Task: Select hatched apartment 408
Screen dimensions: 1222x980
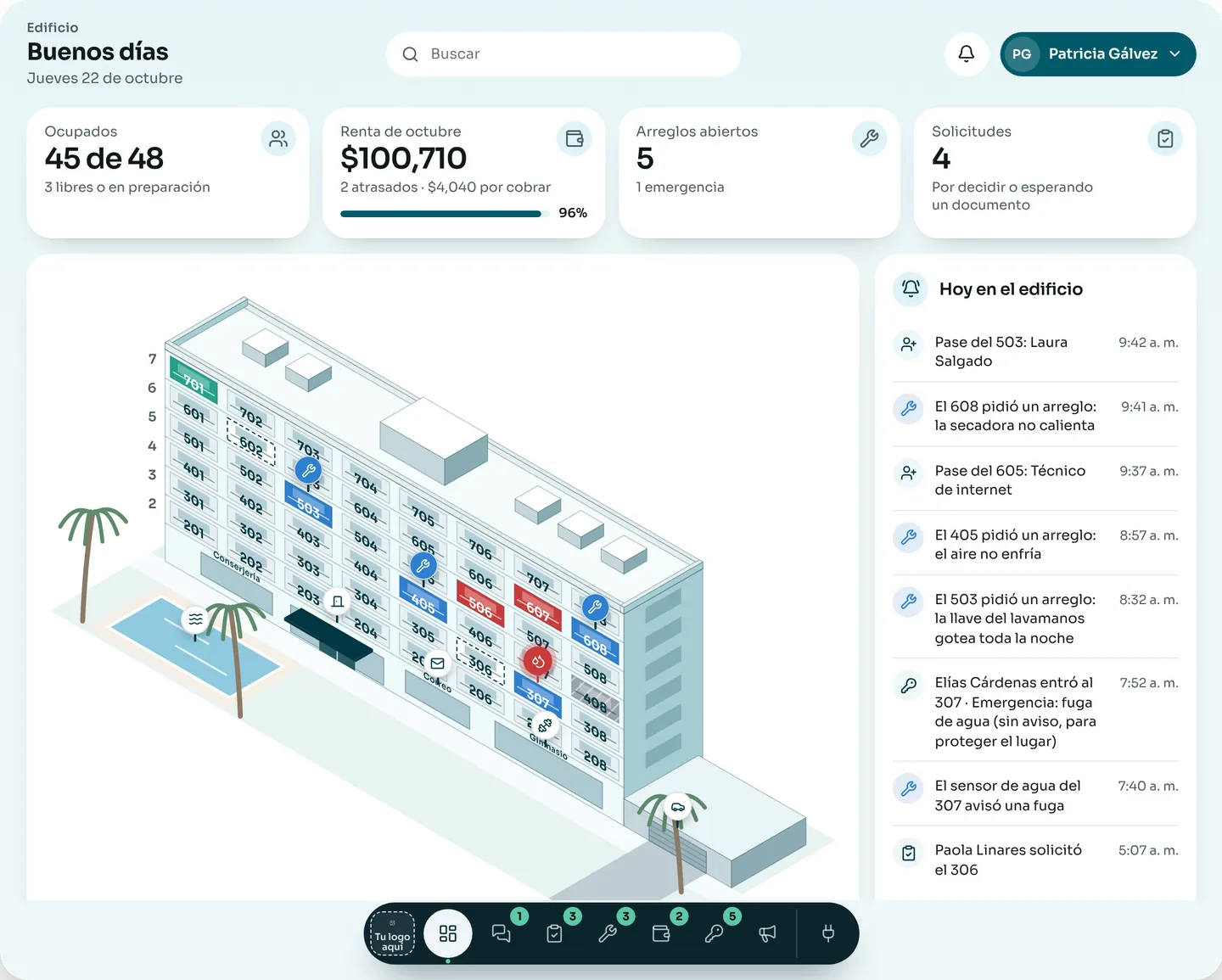Action: click(595, 701)
